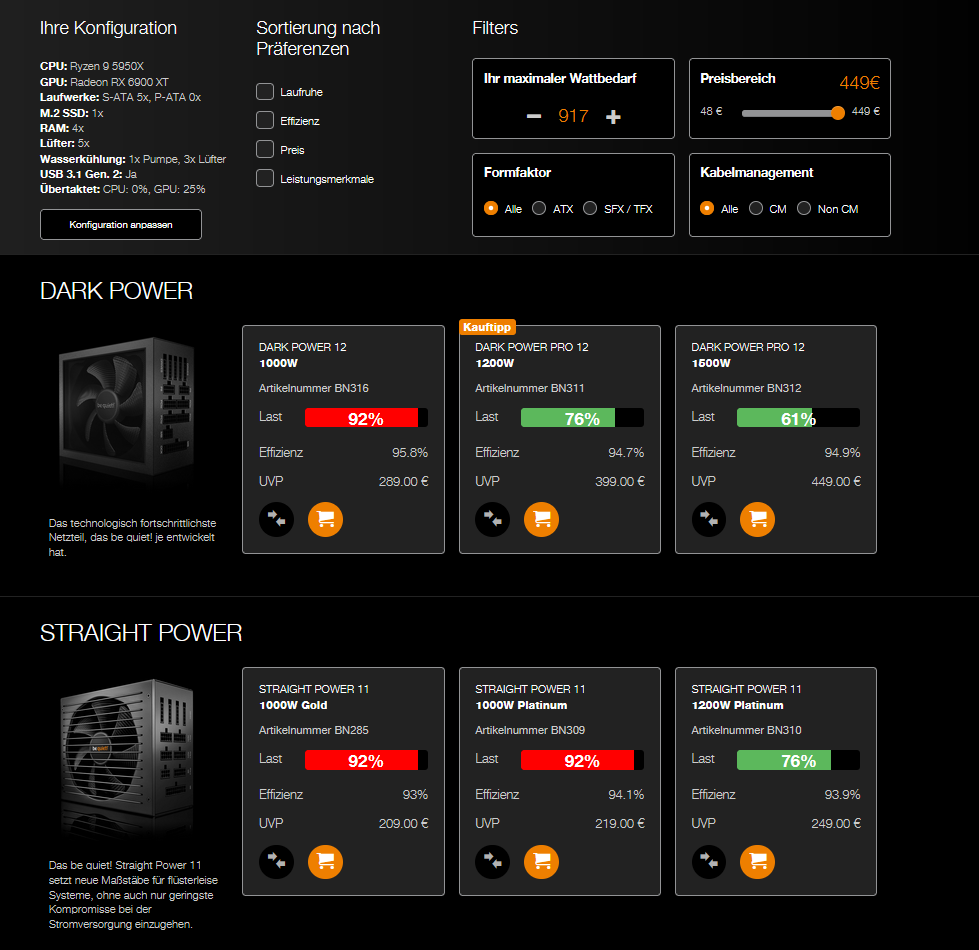Open DARK POWER 12 1000W title
979x950 pixels.
coord(303,355)
